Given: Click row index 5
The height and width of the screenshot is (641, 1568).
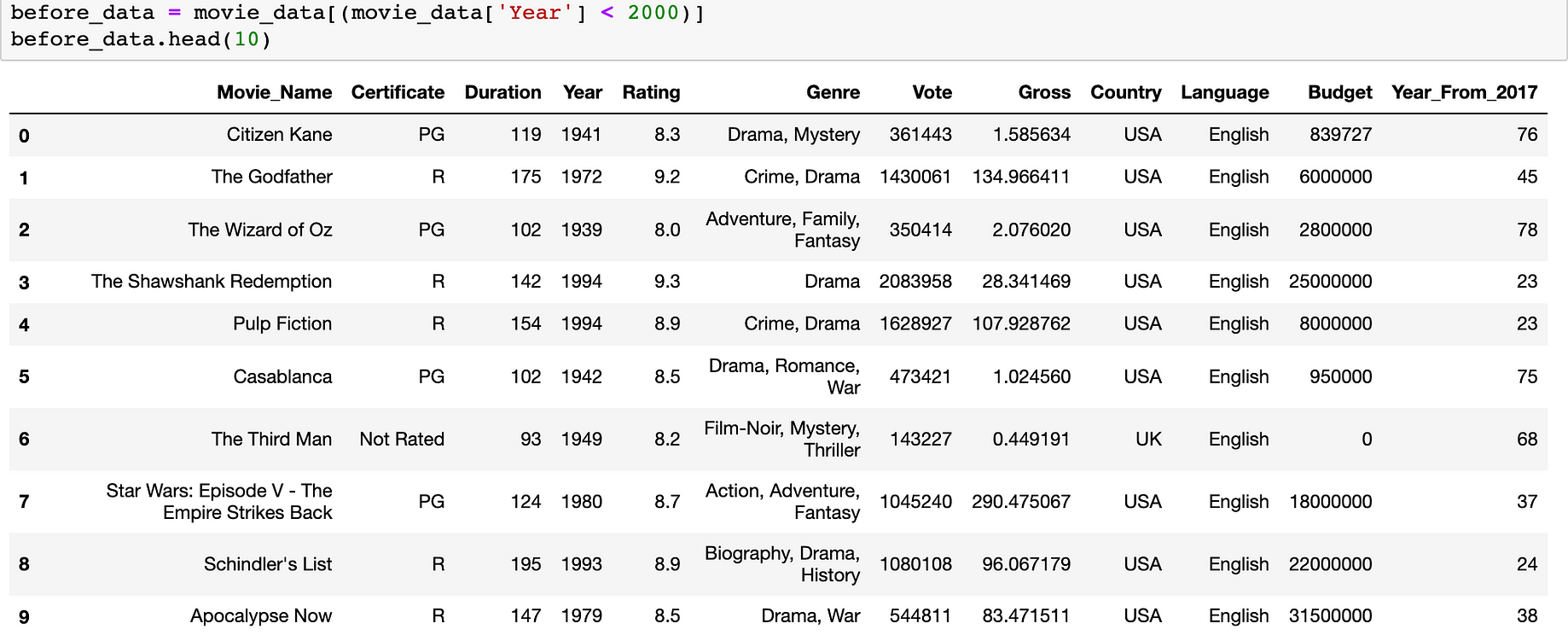Looking at the screenshot, I should coord(24,377).
